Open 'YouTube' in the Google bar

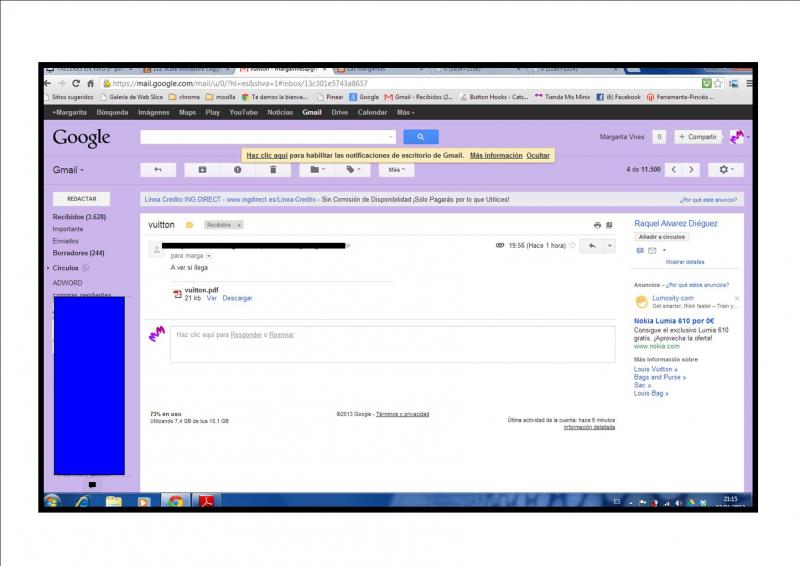243,112
